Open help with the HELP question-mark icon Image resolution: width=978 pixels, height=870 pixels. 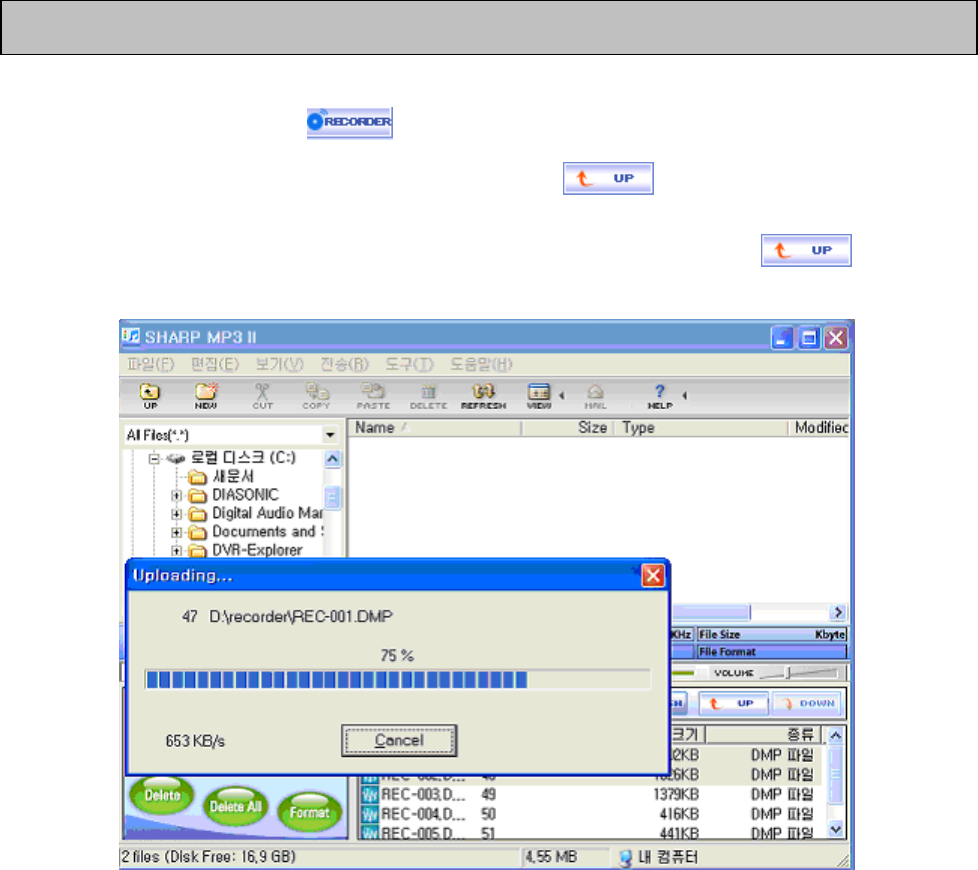(x=660, y=395)
